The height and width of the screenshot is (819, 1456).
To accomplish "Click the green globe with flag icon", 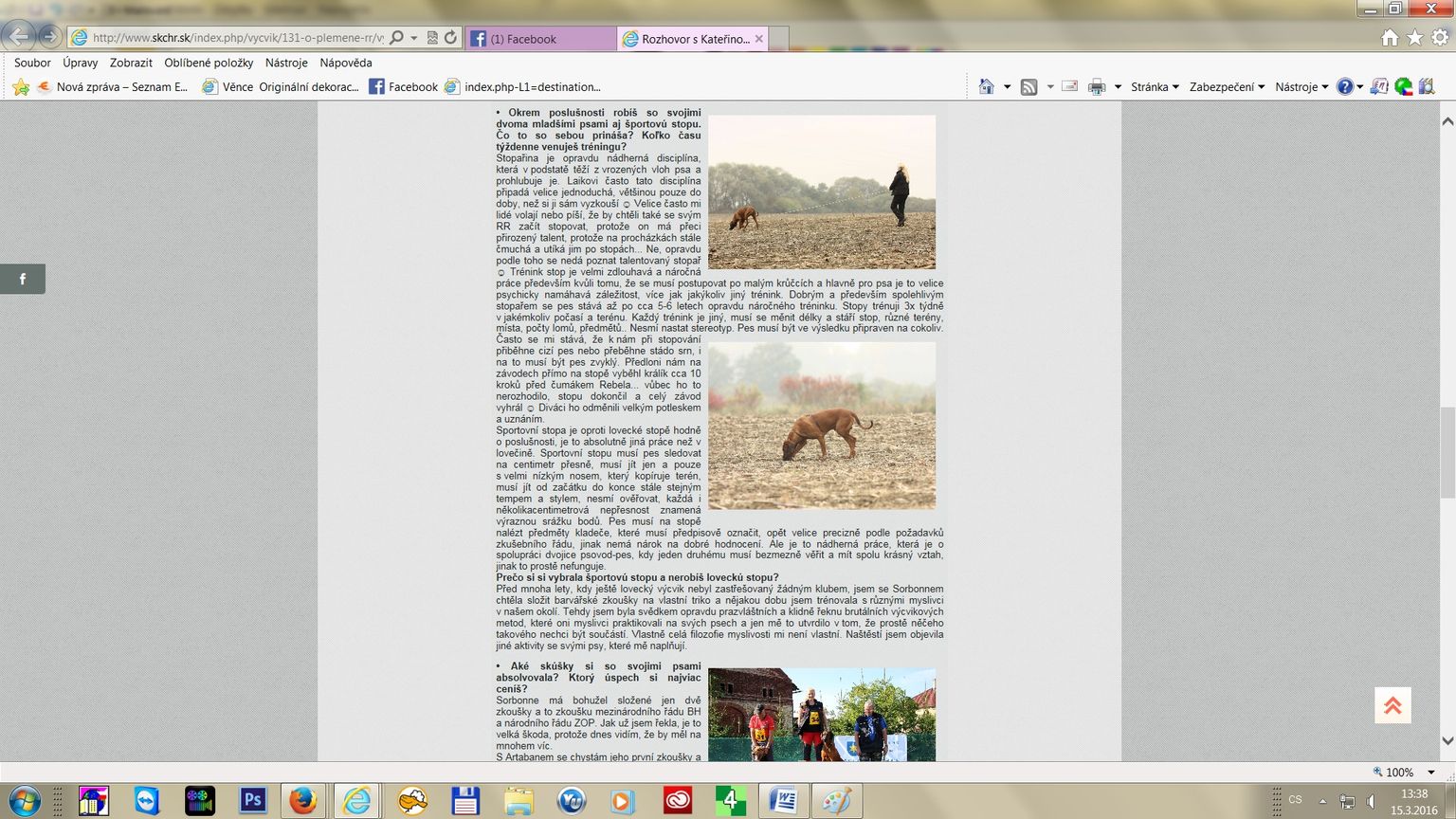I will pyautogui.click(x=1404, y=86).
